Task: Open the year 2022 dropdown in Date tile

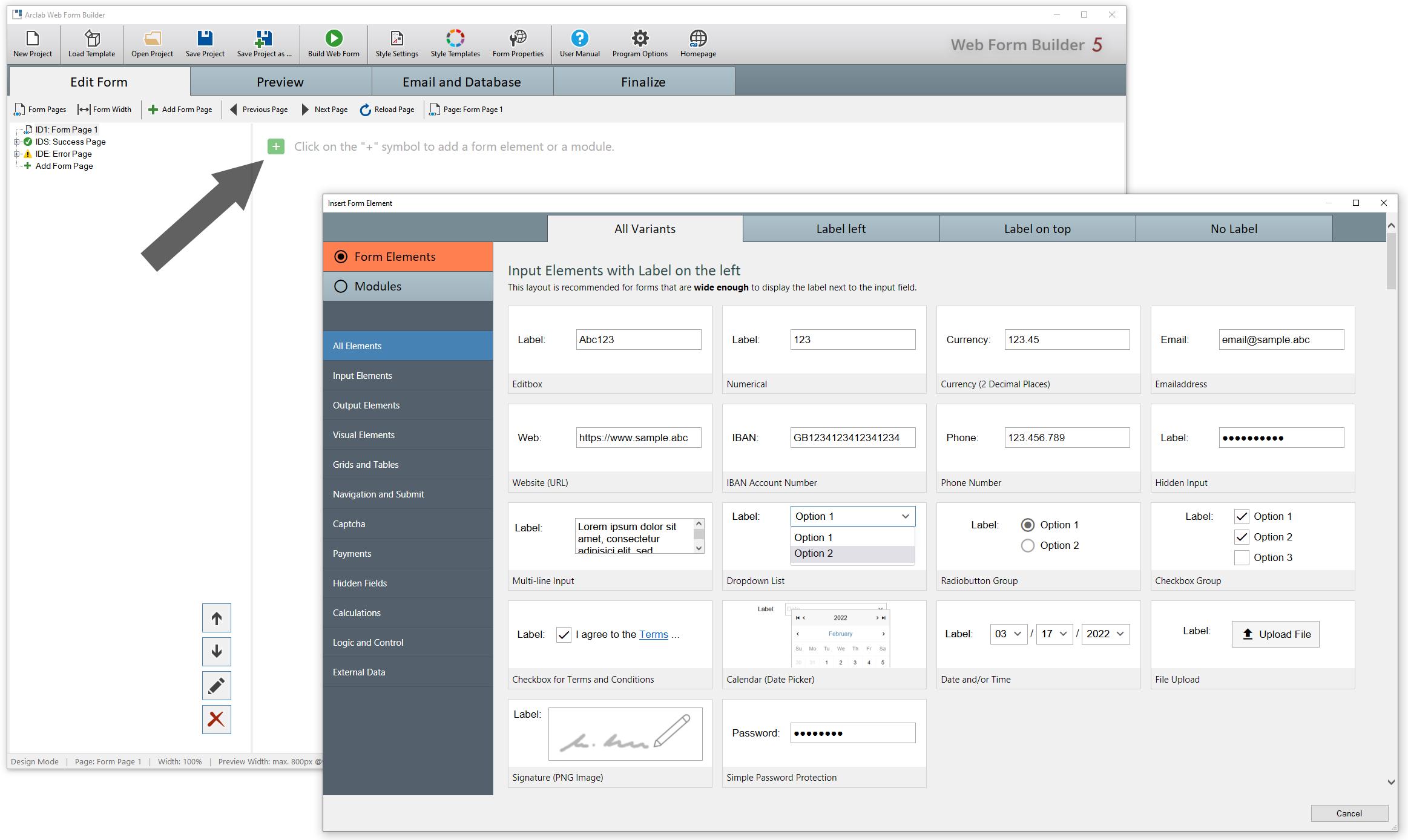Action: coord(1105,634)
